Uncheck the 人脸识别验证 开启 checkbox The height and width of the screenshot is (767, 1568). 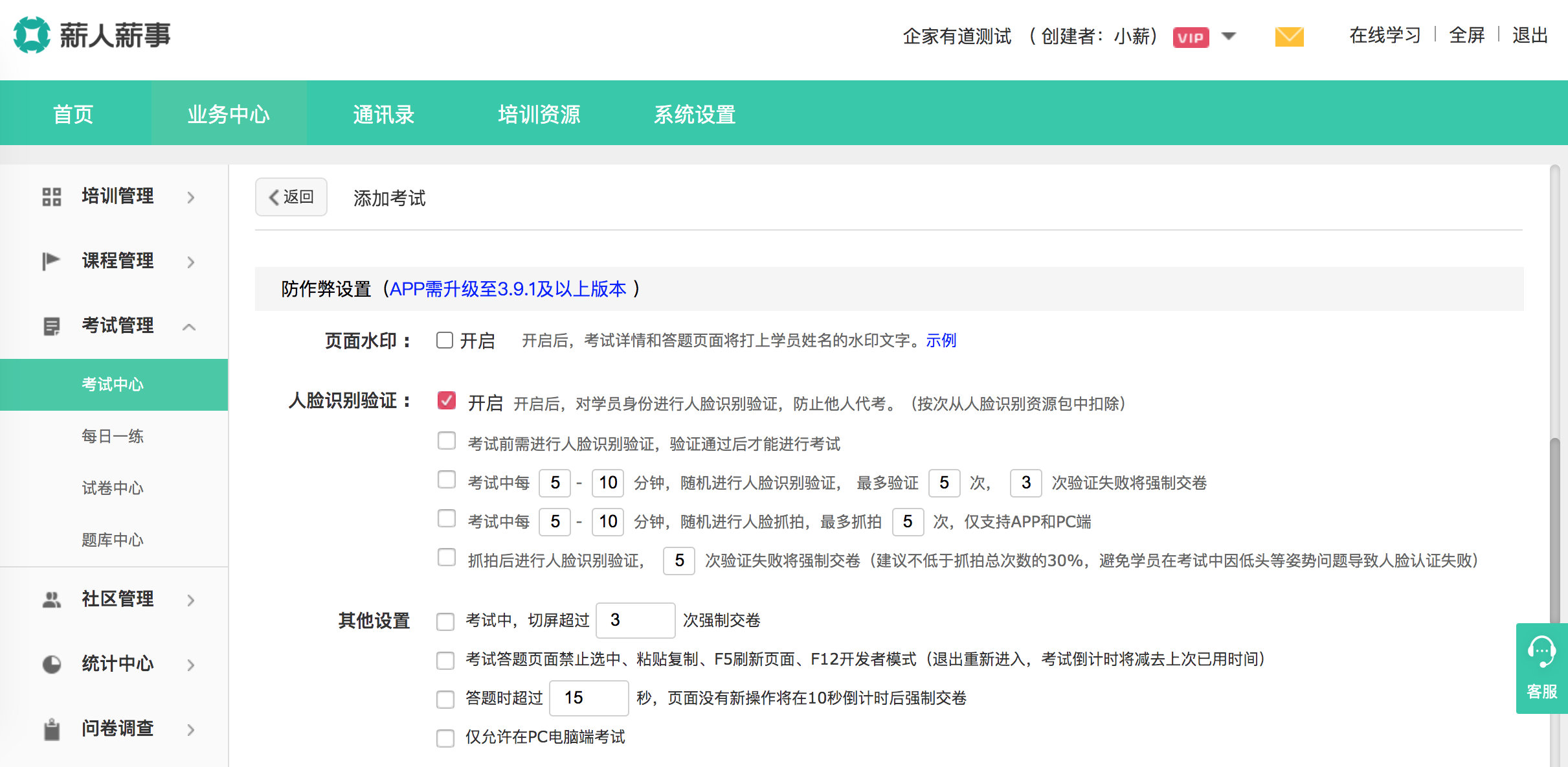coord(447,401)
